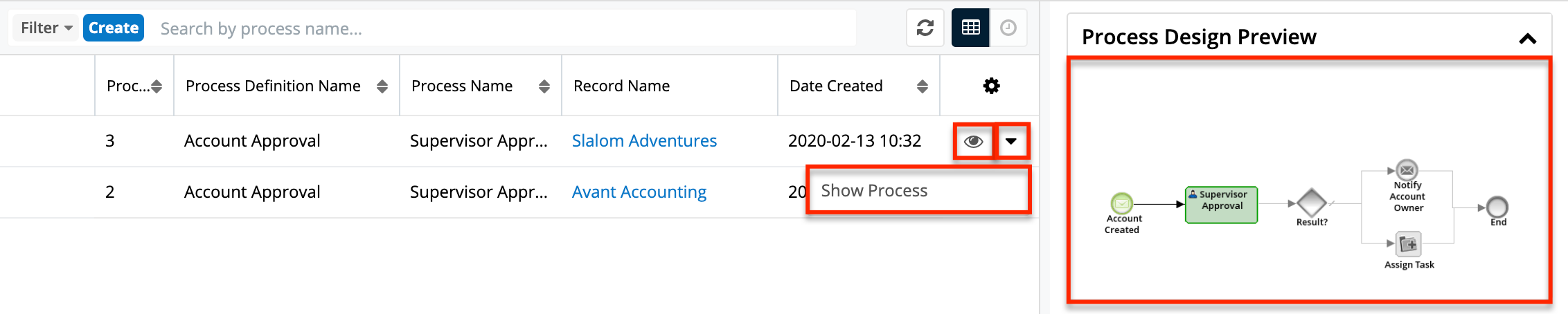Image resolution: width=1568 pixels, height=314 pixels.
Task: Click Assign Task action icon
Action: click(x=1408, y=244)
